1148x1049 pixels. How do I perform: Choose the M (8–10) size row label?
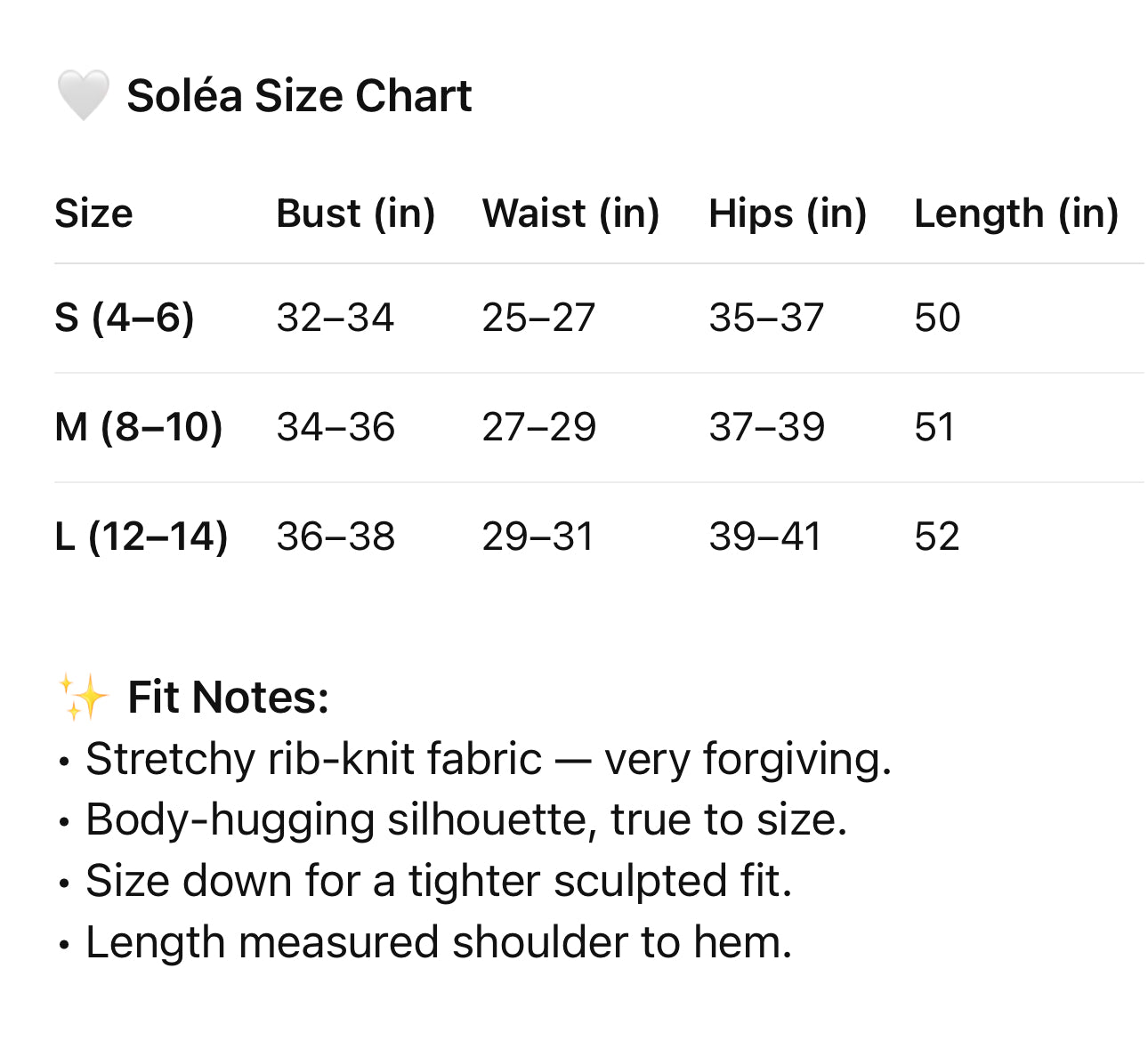[x=138, y=427]
